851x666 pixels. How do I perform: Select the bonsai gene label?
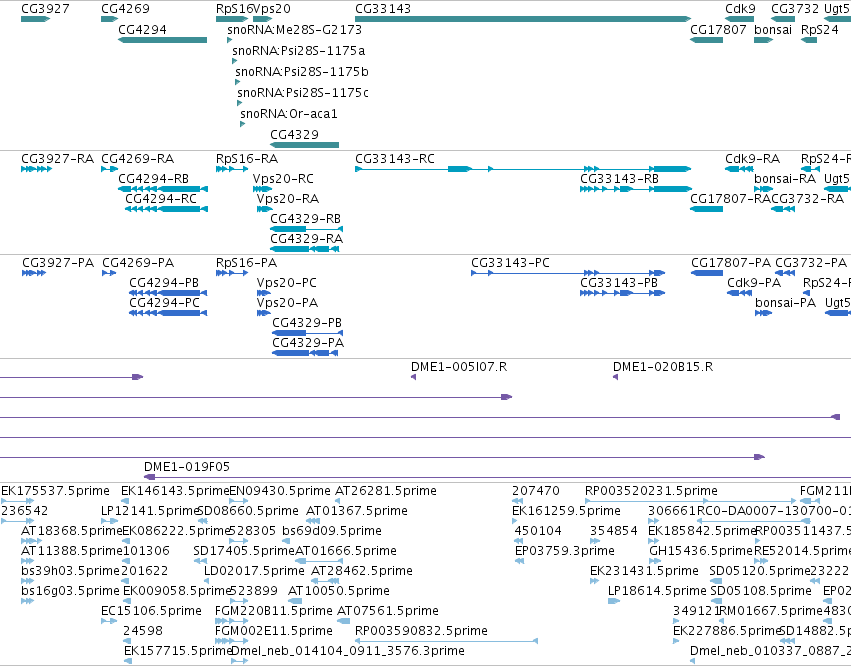[x=773, y=30]
